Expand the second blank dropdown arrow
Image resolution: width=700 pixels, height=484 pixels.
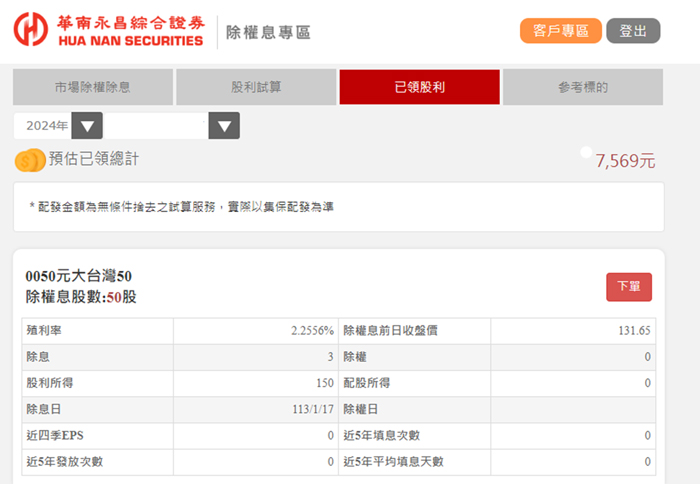(224, 126)
